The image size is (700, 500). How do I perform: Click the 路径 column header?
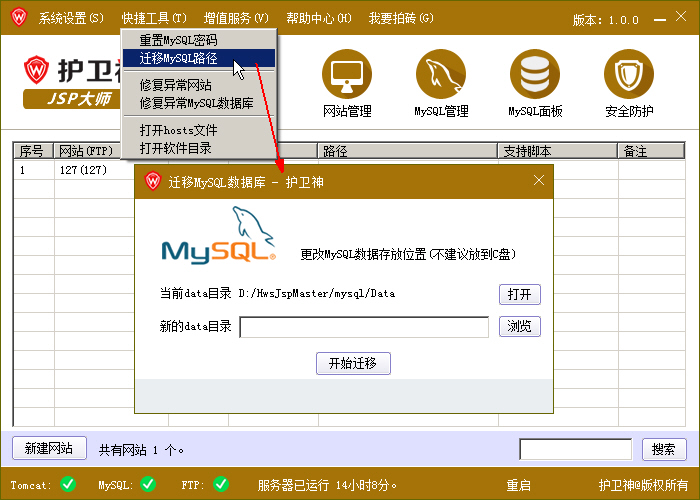(x=407, y=151)
